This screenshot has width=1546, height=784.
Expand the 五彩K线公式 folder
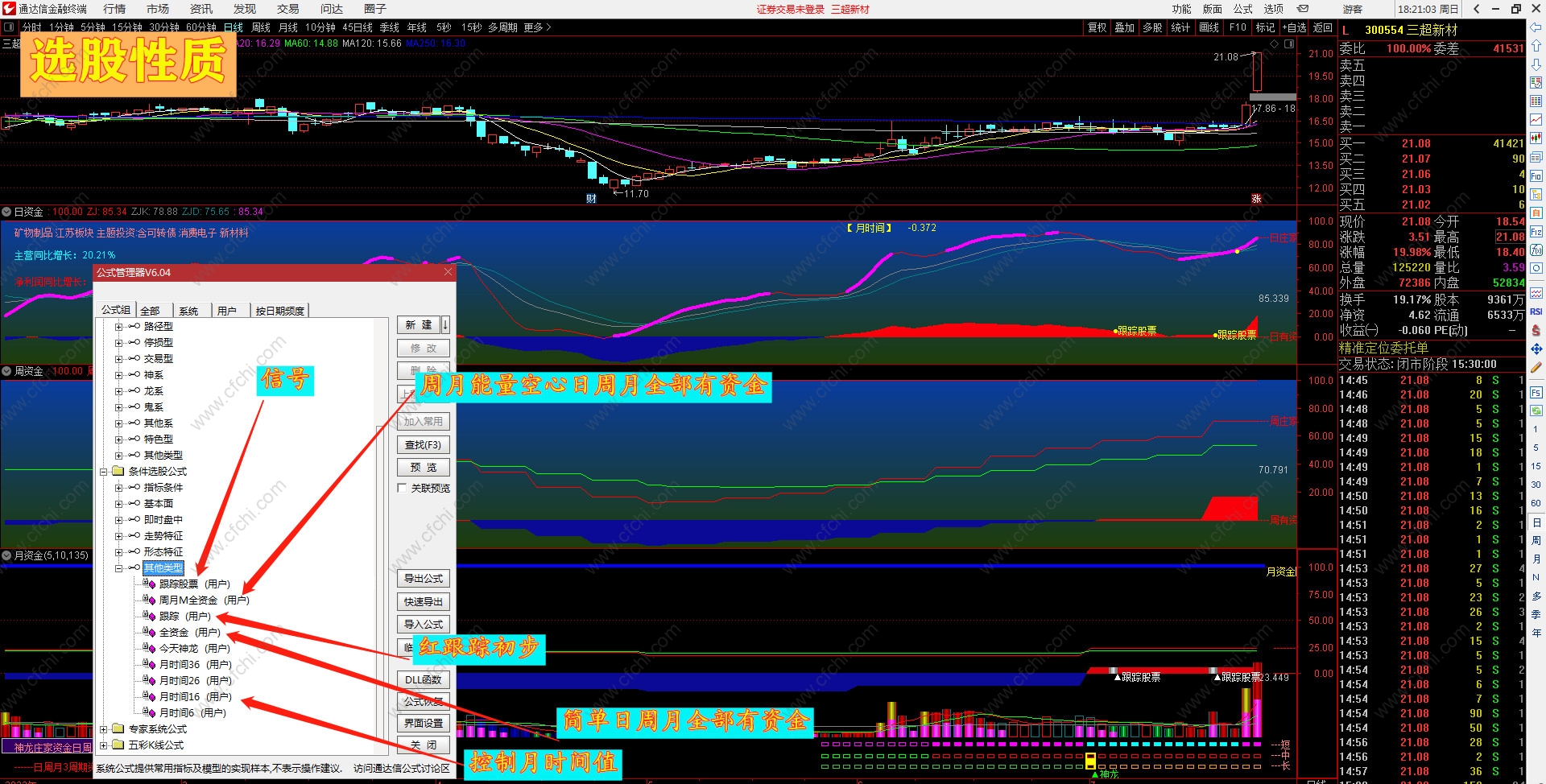pyautogui.click(x=103, y=745)
